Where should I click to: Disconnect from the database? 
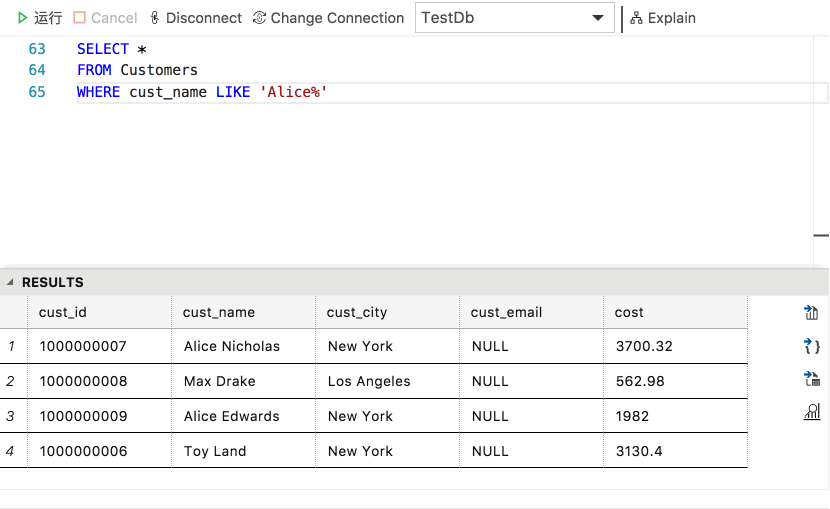tap(196, 18)
